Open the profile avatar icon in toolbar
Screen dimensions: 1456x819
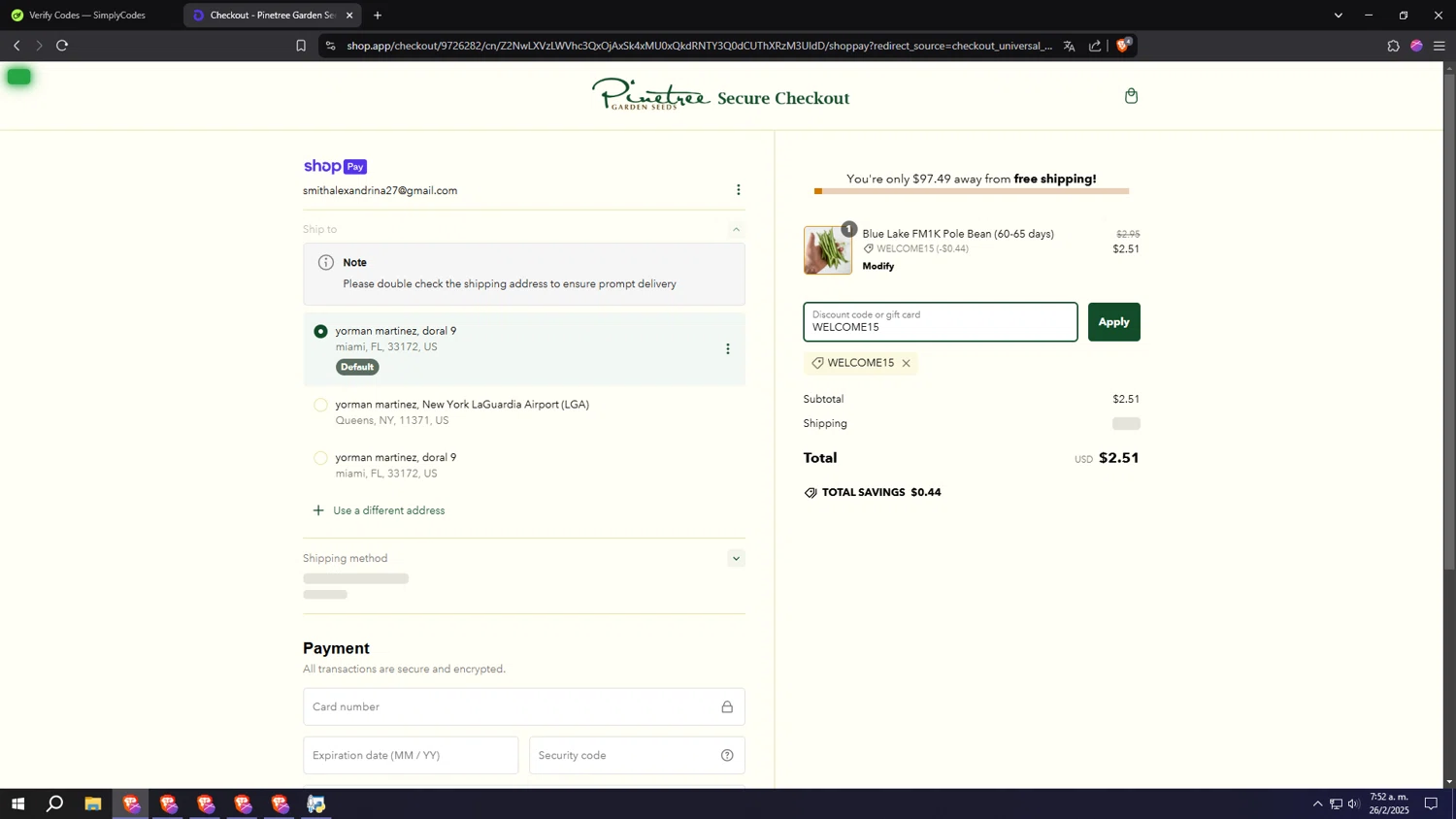1416,46
